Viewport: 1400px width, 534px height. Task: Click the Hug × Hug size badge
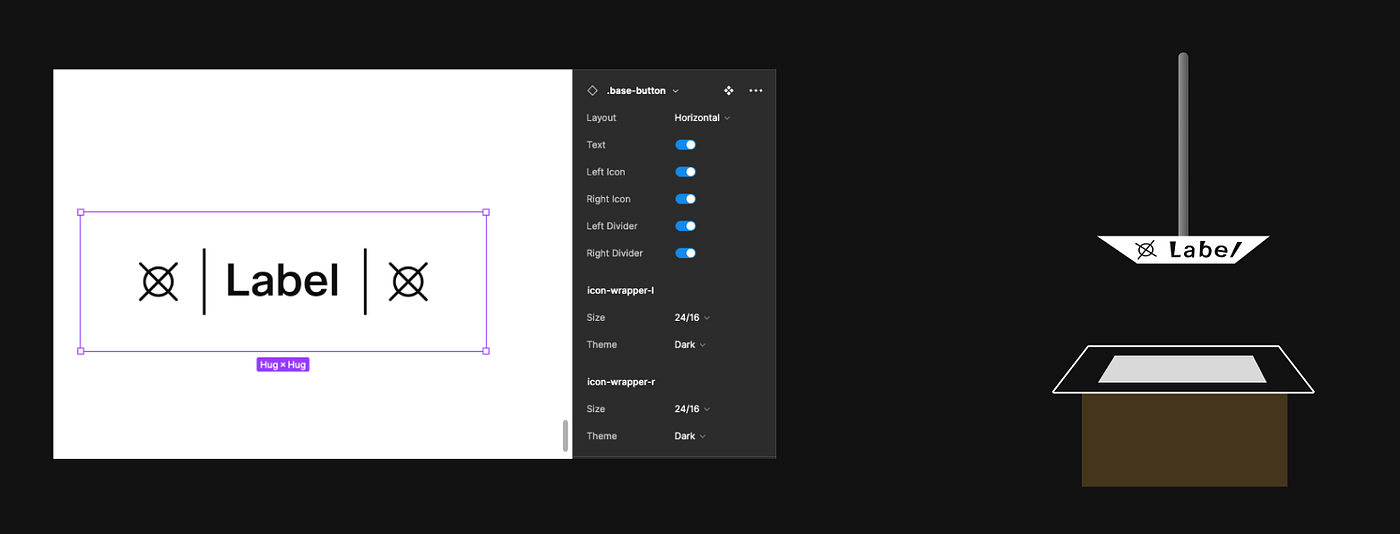click(283, 365)
